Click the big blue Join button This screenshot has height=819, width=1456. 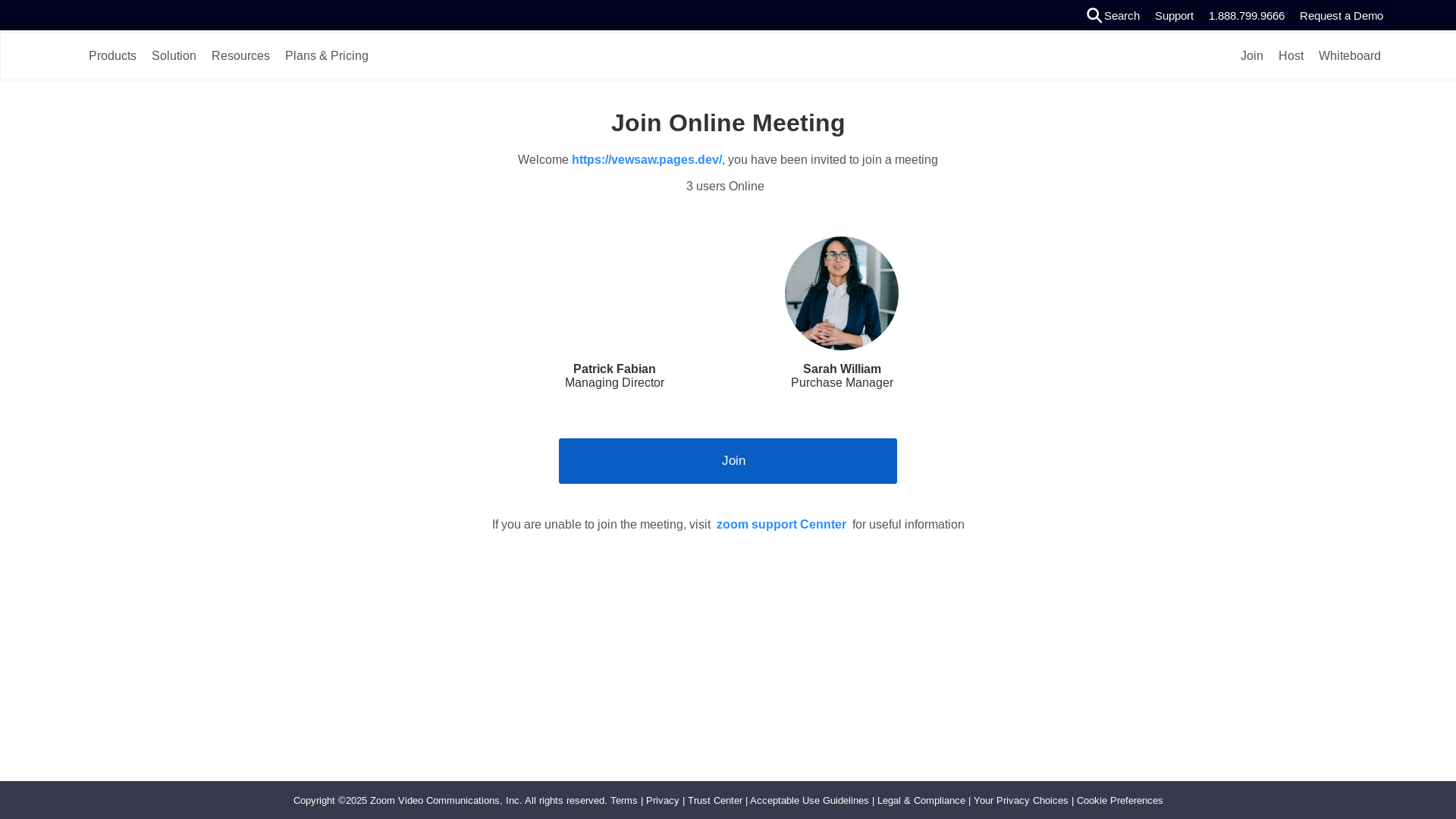728,461
